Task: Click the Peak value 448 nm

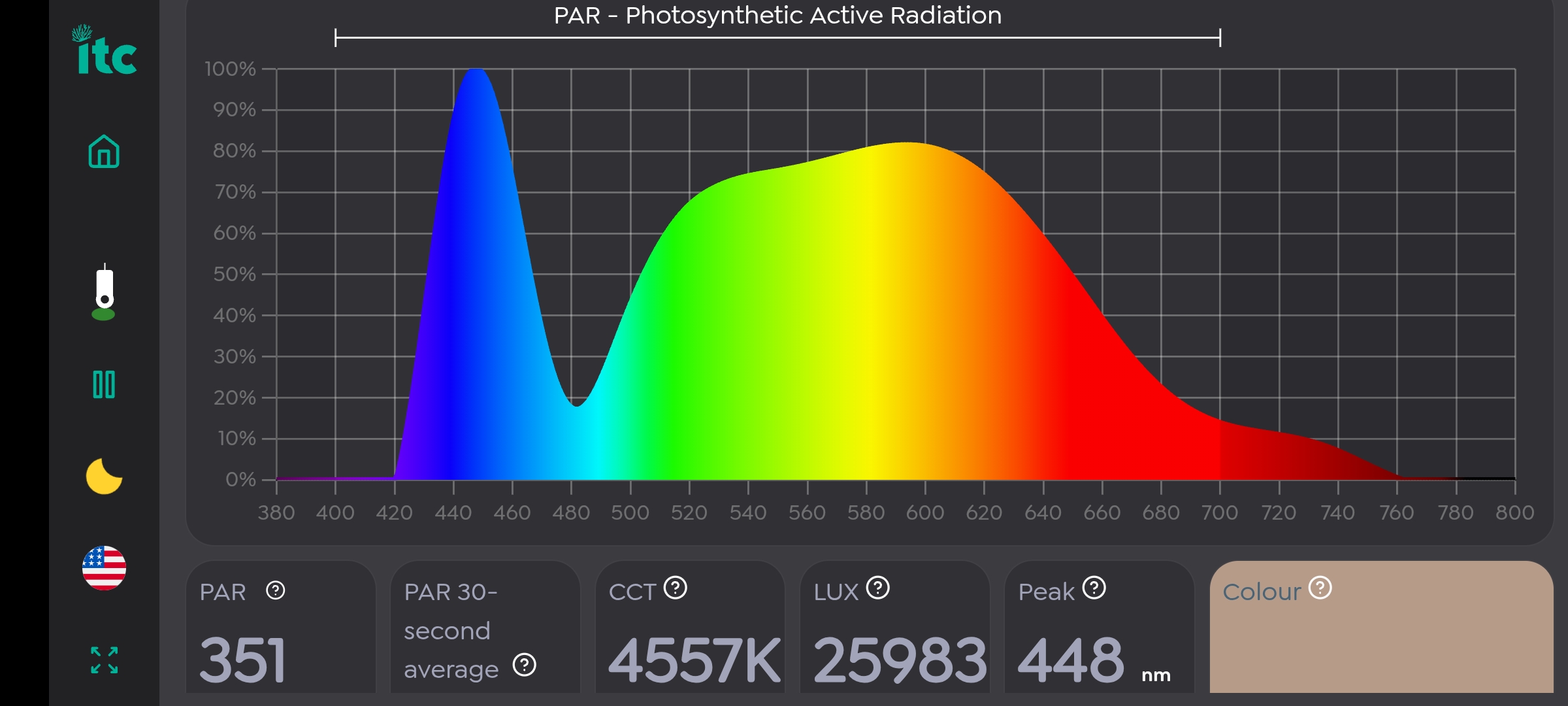Action: point(1094,660)
